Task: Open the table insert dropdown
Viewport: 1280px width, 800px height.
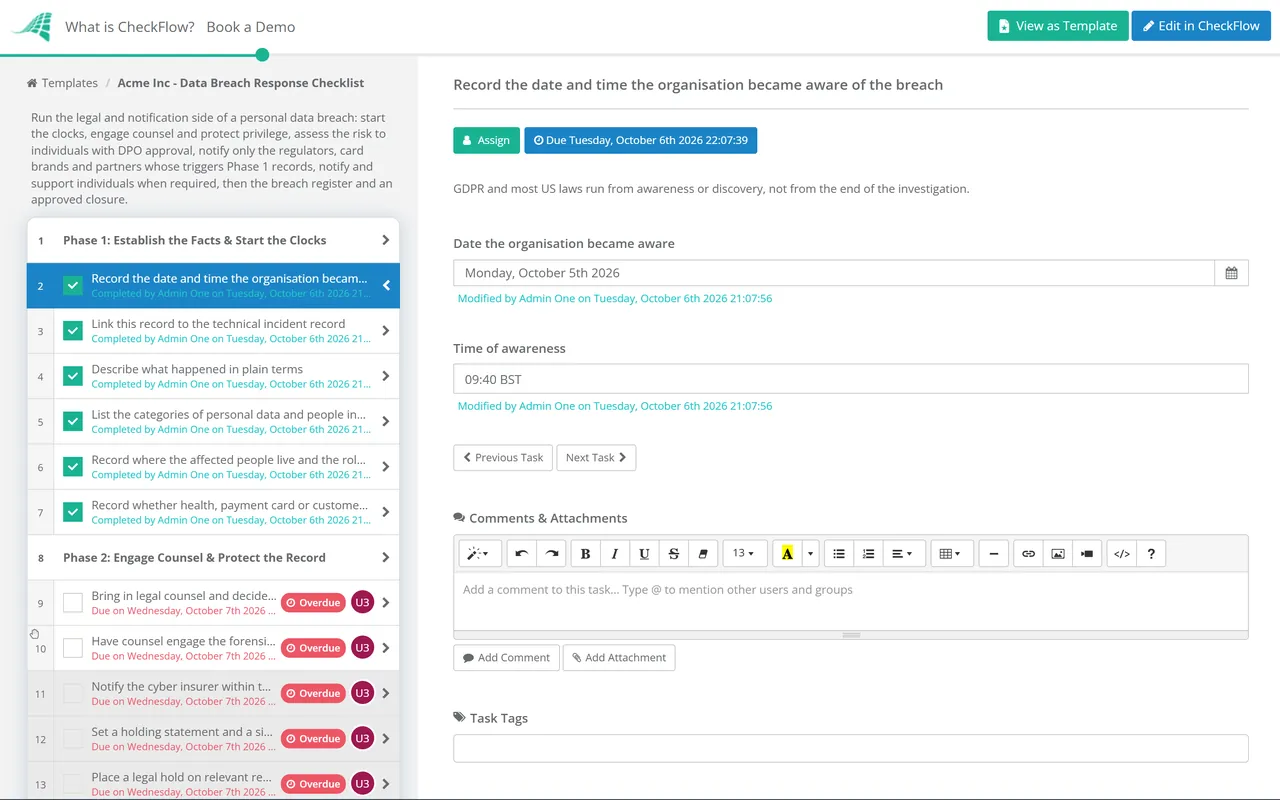Action: coord(951,554)
